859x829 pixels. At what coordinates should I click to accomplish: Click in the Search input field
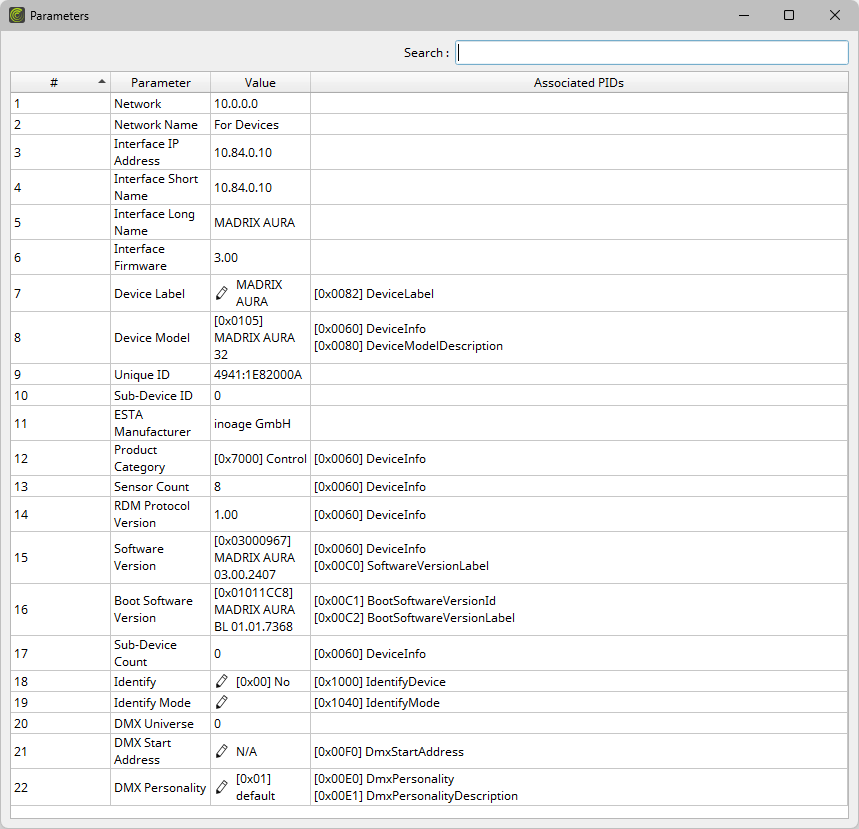pyautogui.click(x=651, y=53)
